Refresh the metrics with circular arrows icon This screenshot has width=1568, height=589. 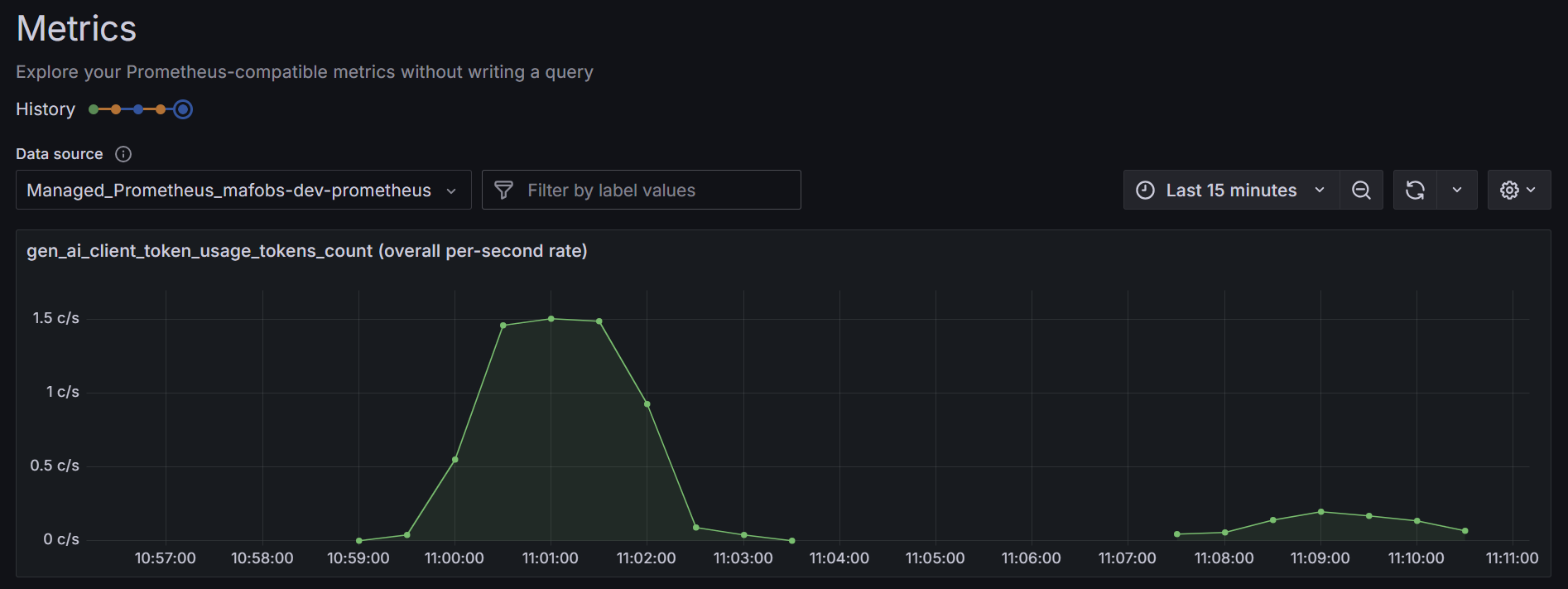click(x=1415, y=191)
